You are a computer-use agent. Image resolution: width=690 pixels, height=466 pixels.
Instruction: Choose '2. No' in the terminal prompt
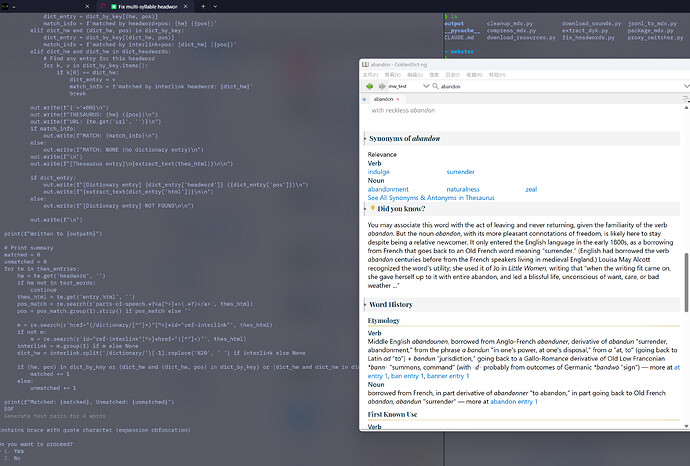pyautogui.click(x=13, y=458)
